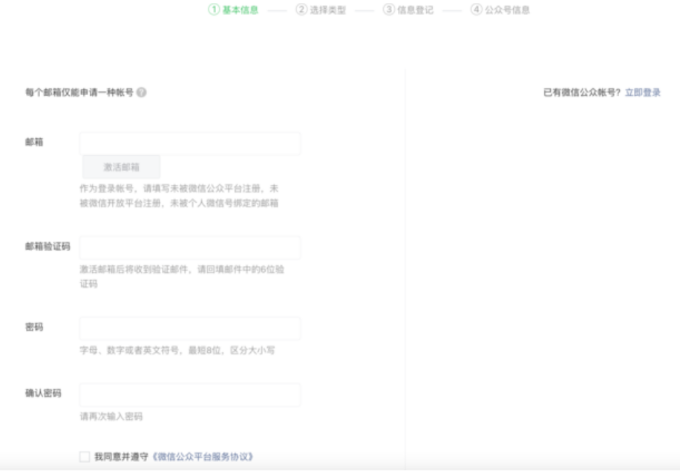Focus the 确认密码 confirm password input
Screen dimensions: 700x474
(x=190, y=395)
